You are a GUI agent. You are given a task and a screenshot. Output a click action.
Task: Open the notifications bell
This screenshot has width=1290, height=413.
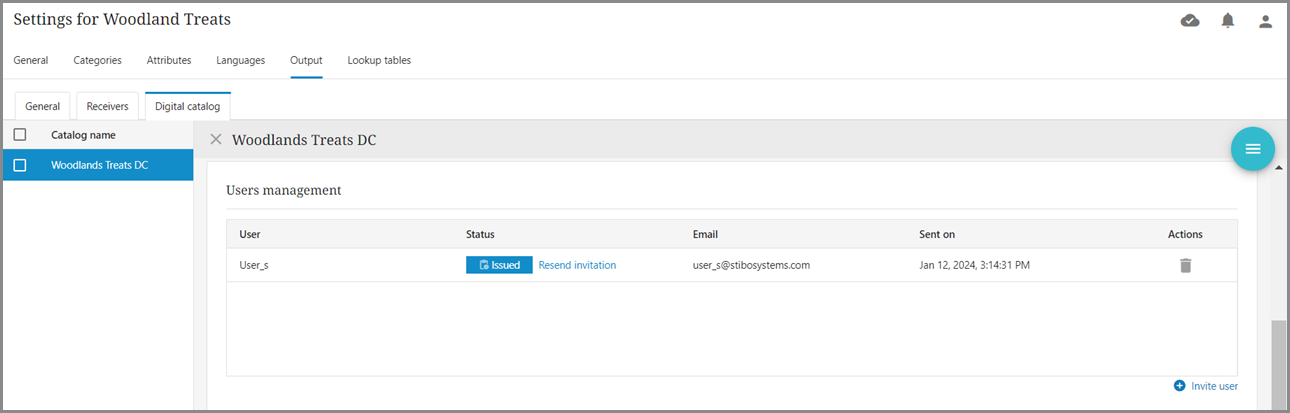(1228, 20)
